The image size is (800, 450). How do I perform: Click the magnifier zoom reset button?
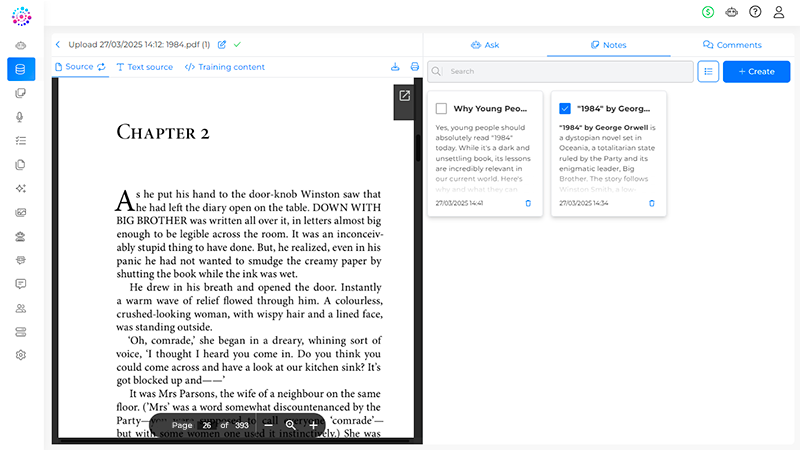290,424
